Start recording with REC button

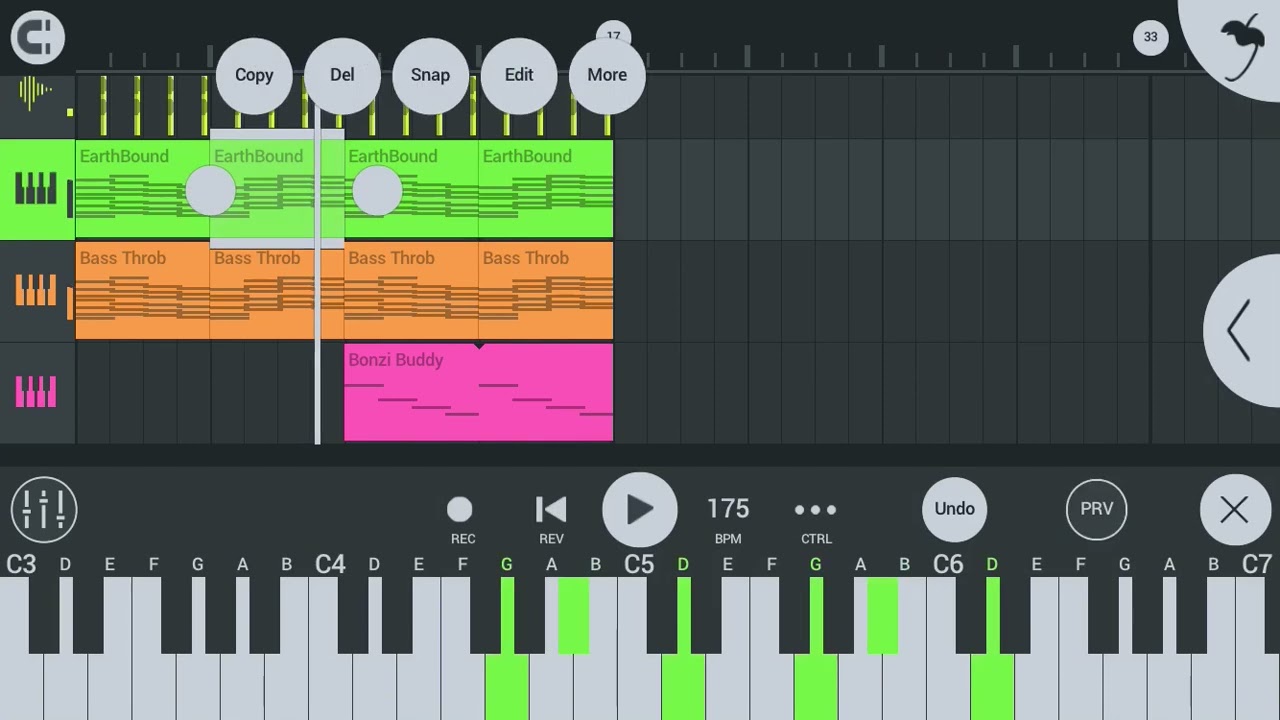pyautogui.click(x=460, y=518)
